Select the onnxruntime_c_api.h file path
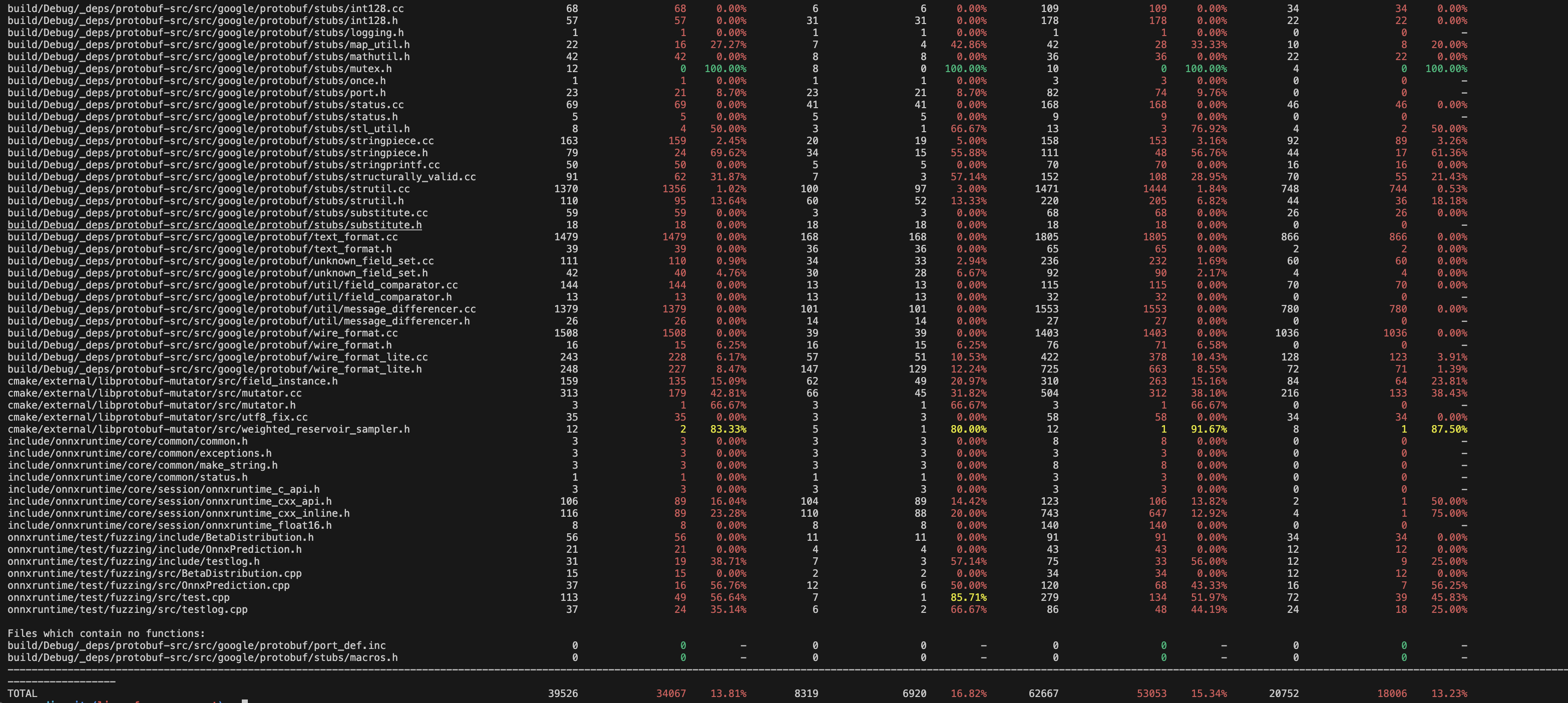Image resolution: width=1568 pixels, height=703 pixels. point(163,489)
